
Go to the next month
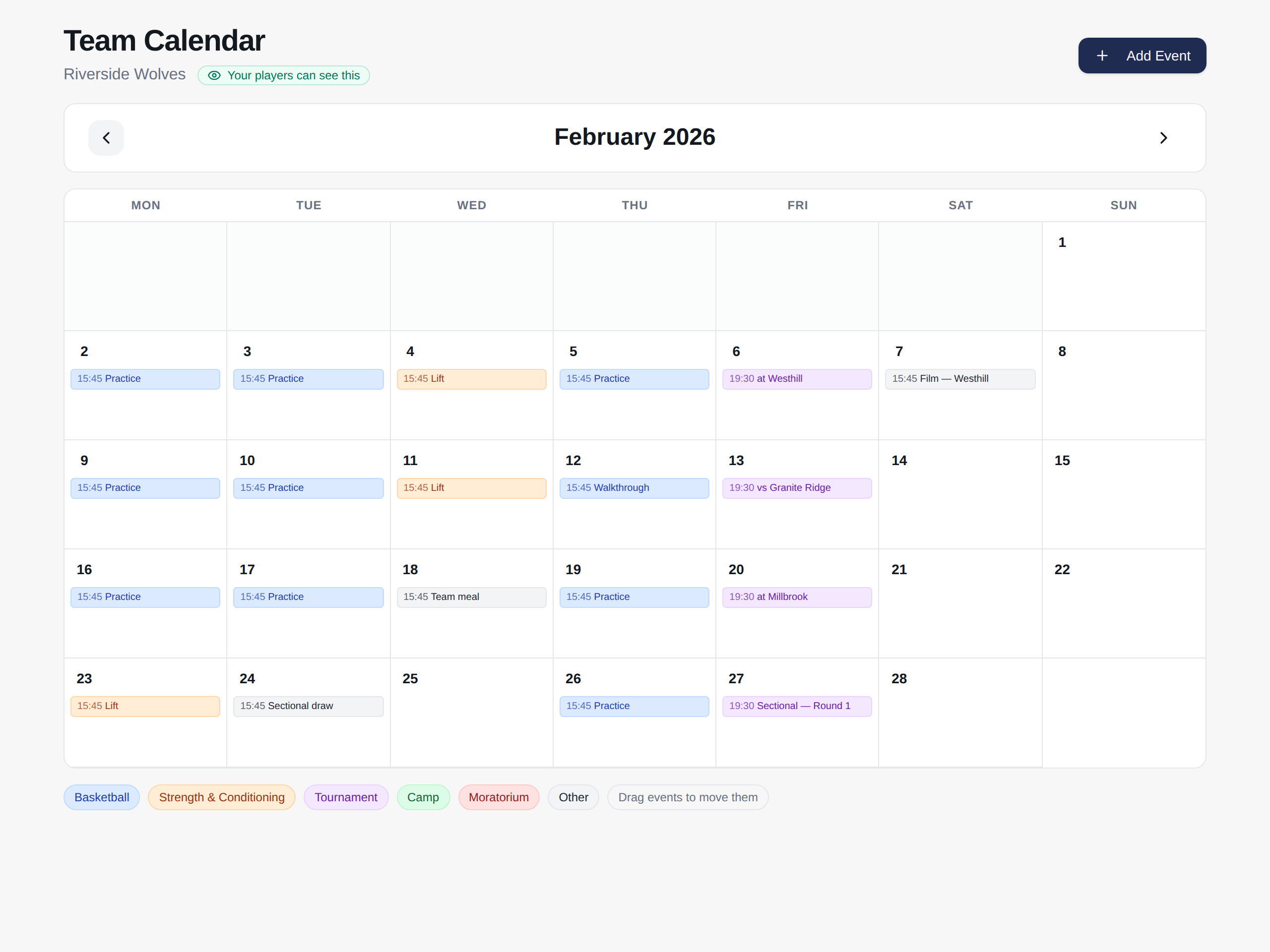point(1163,138)
